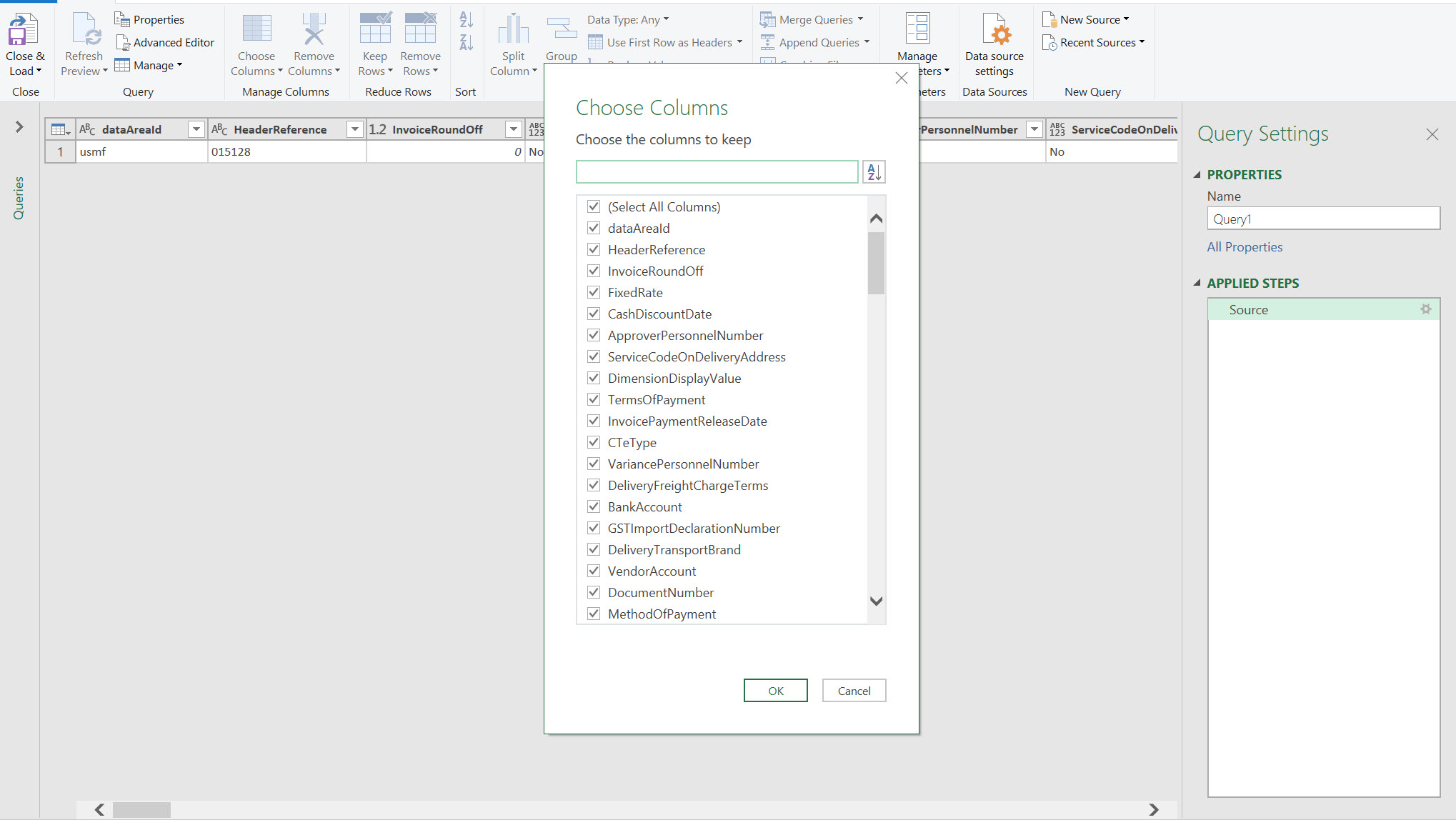
Task: Open the All Properties link
Action: tap(1245, 246)
